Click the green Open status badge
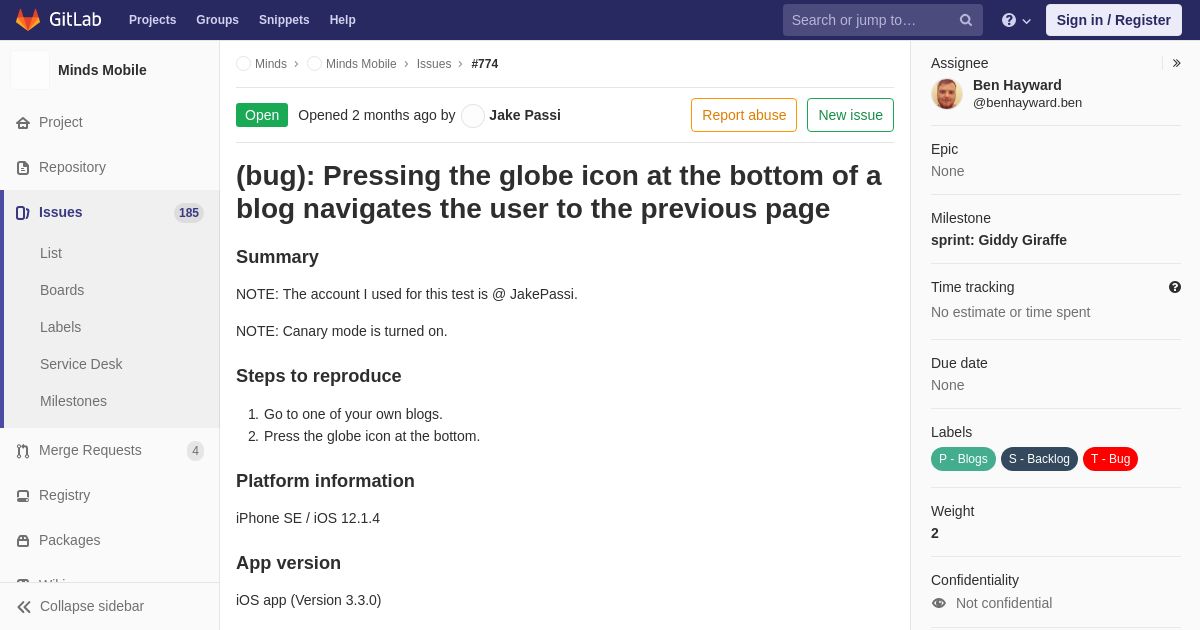This screenshot has height=630, width=1200. point(262,115)
